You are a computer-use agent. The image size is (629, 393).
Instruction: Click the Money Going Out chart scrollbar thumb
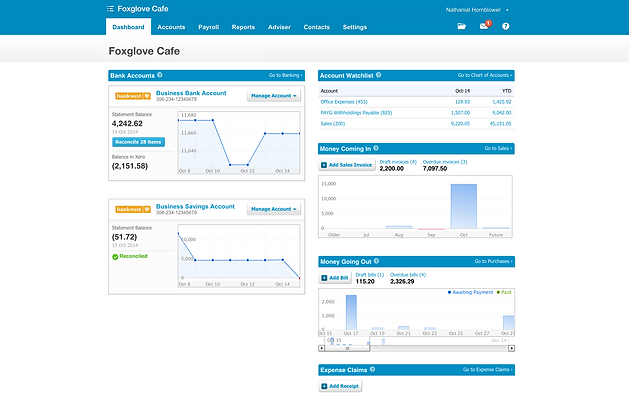[347, 348]
